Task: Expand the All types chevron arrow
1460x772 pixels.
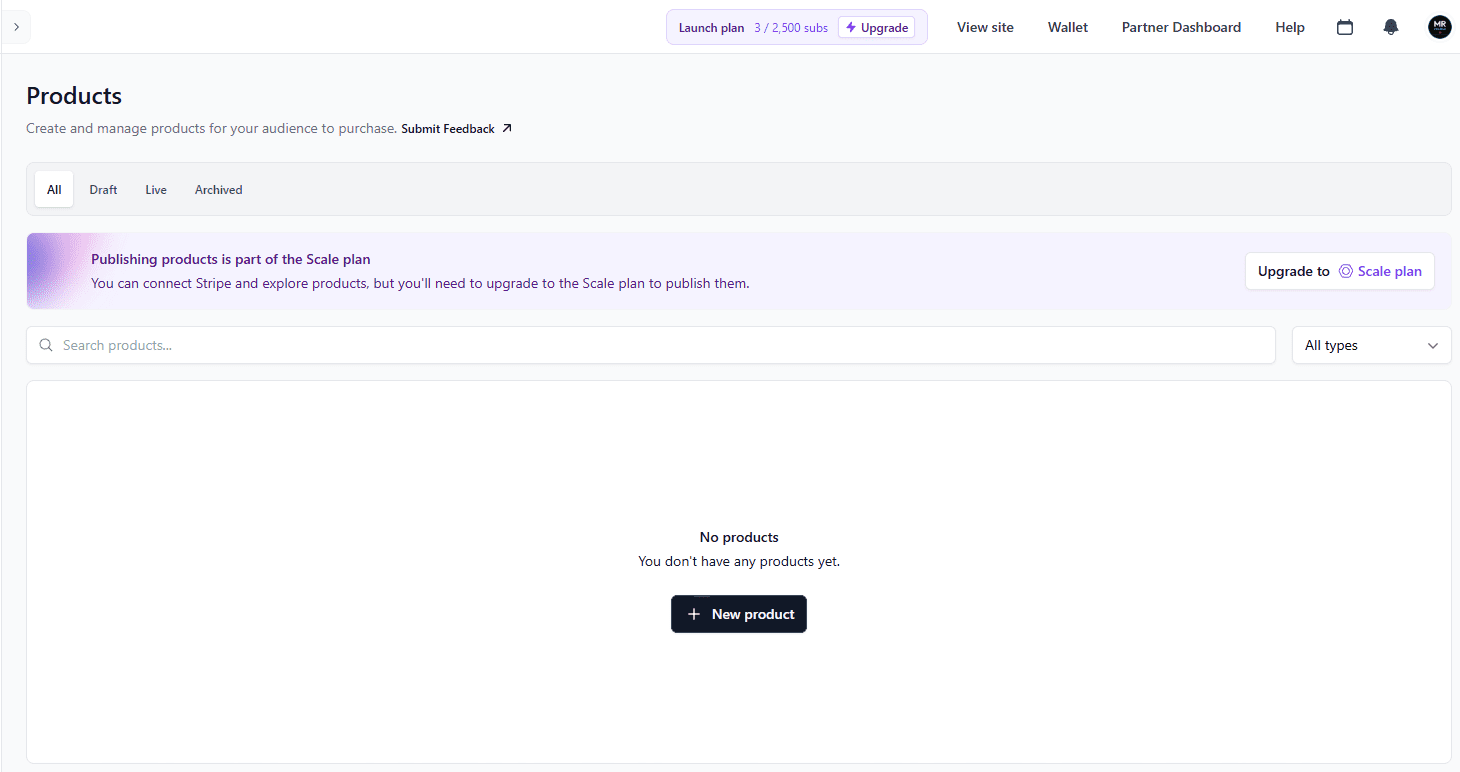Action: (x=1433, y=346)
